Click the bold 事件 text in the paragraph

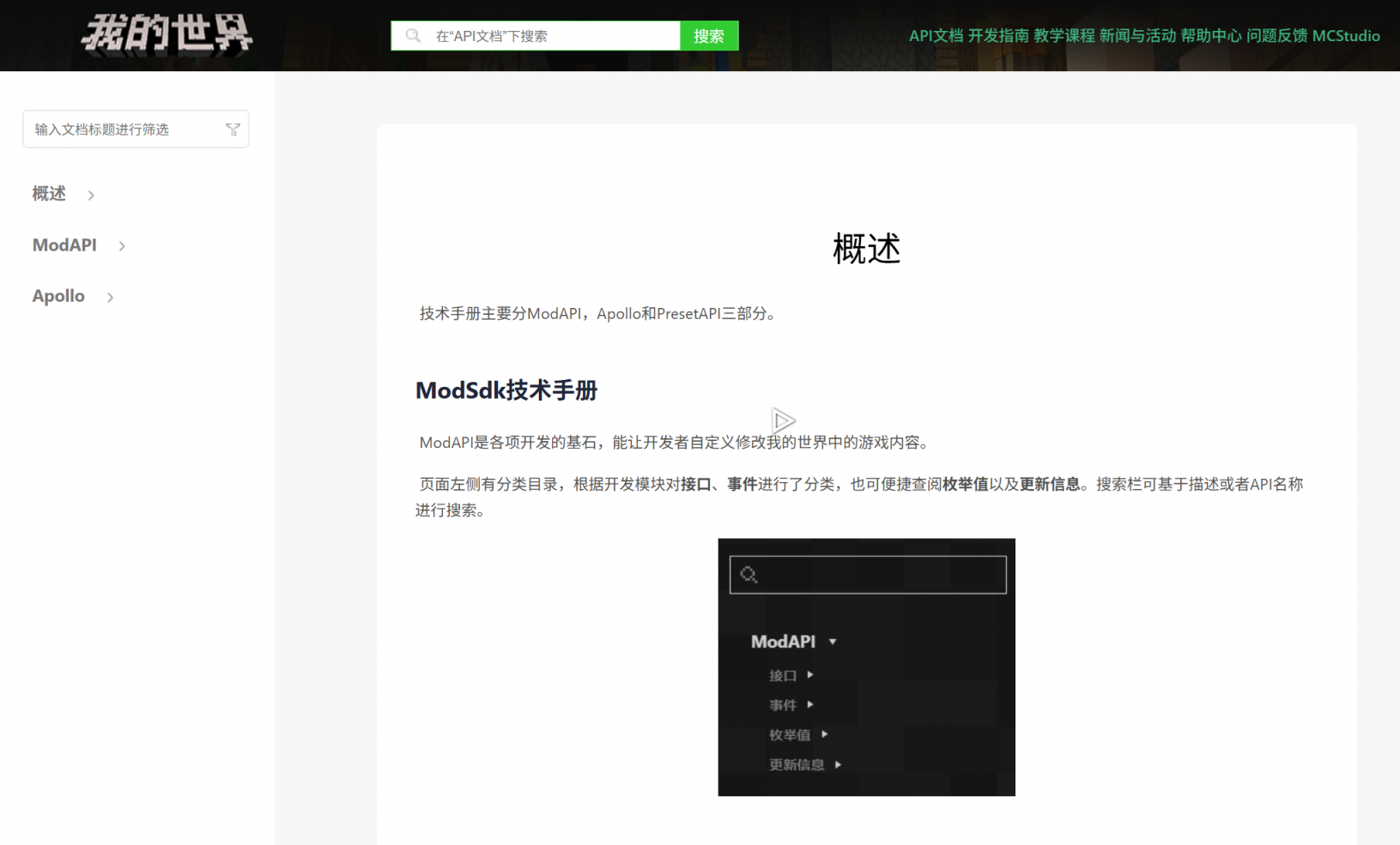(x=742, y=485)
